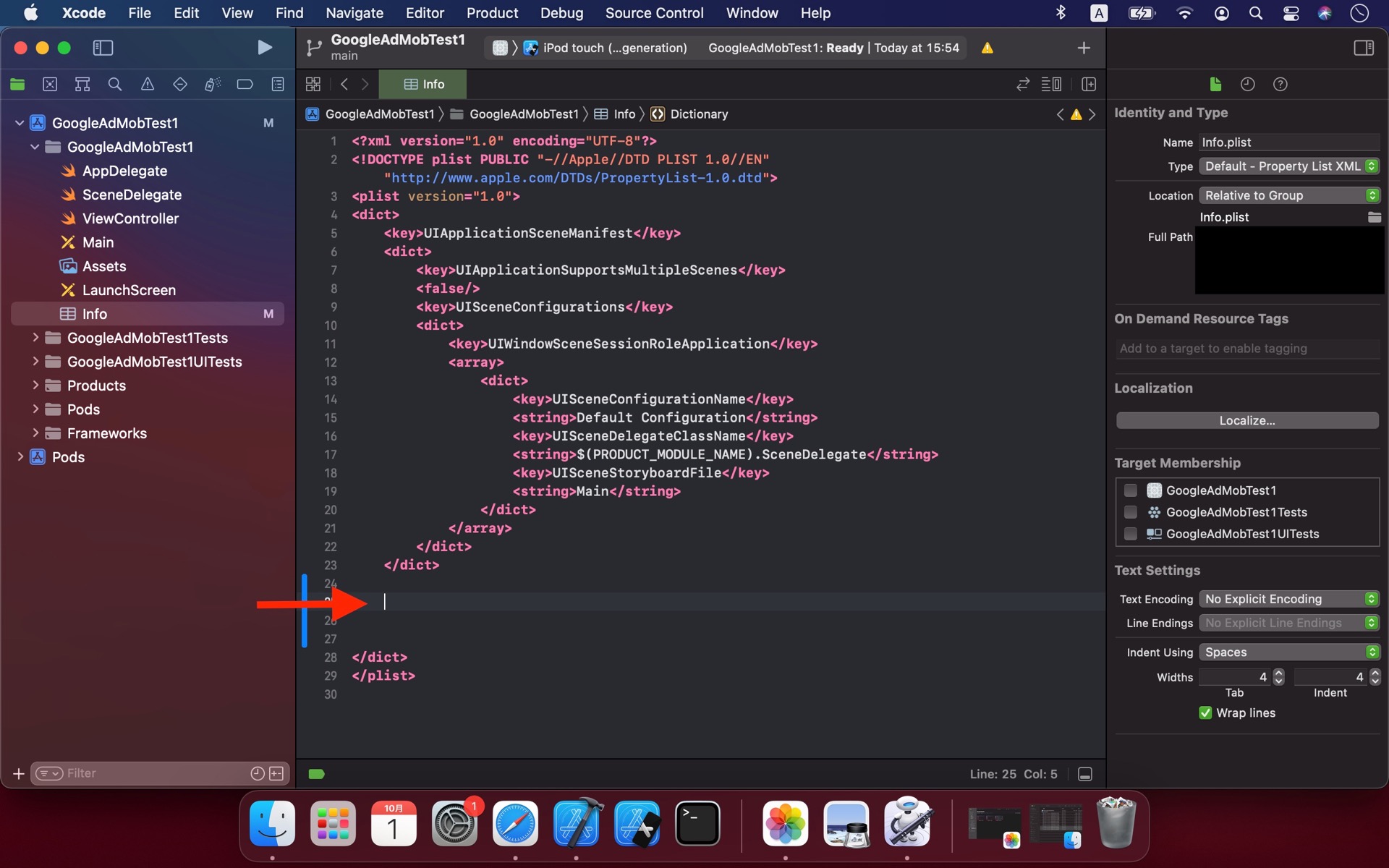Go back in editor history
The width and height of the screenshot is (1389, 868).
[x=344, y=85]
